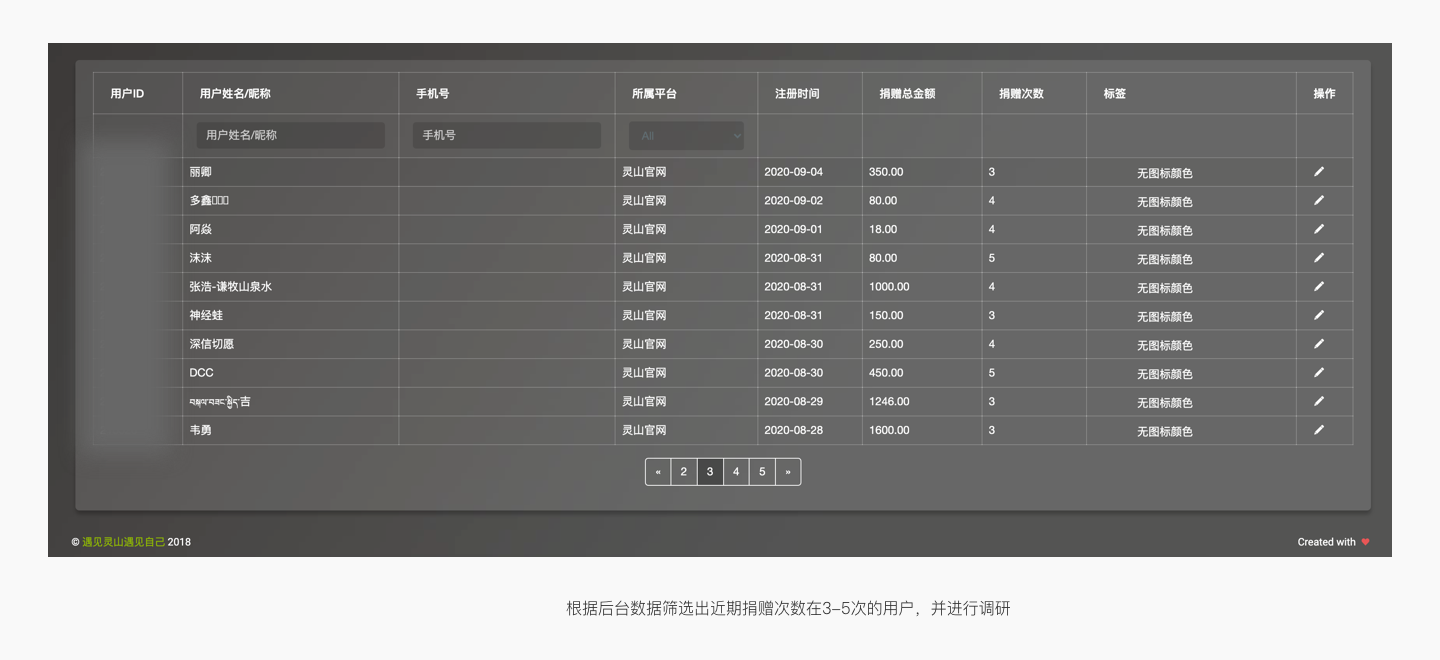This screenshot has width=1440, height=660.
Task: Click the 无图标颜色 tag in 韦勇 row
Action: [x=1165, y=432]
